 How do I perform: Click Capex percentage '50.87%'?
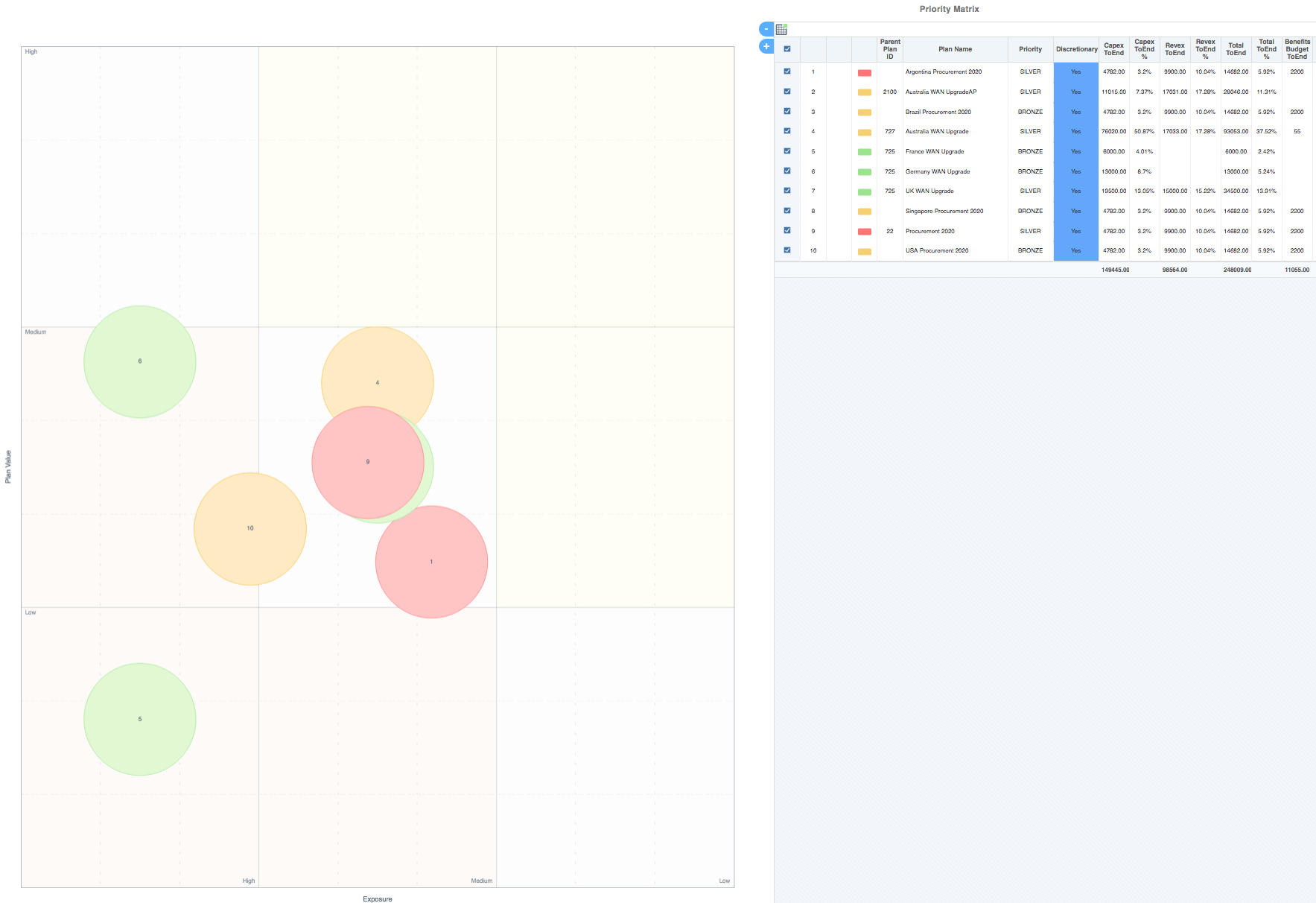pos(1145,132)
